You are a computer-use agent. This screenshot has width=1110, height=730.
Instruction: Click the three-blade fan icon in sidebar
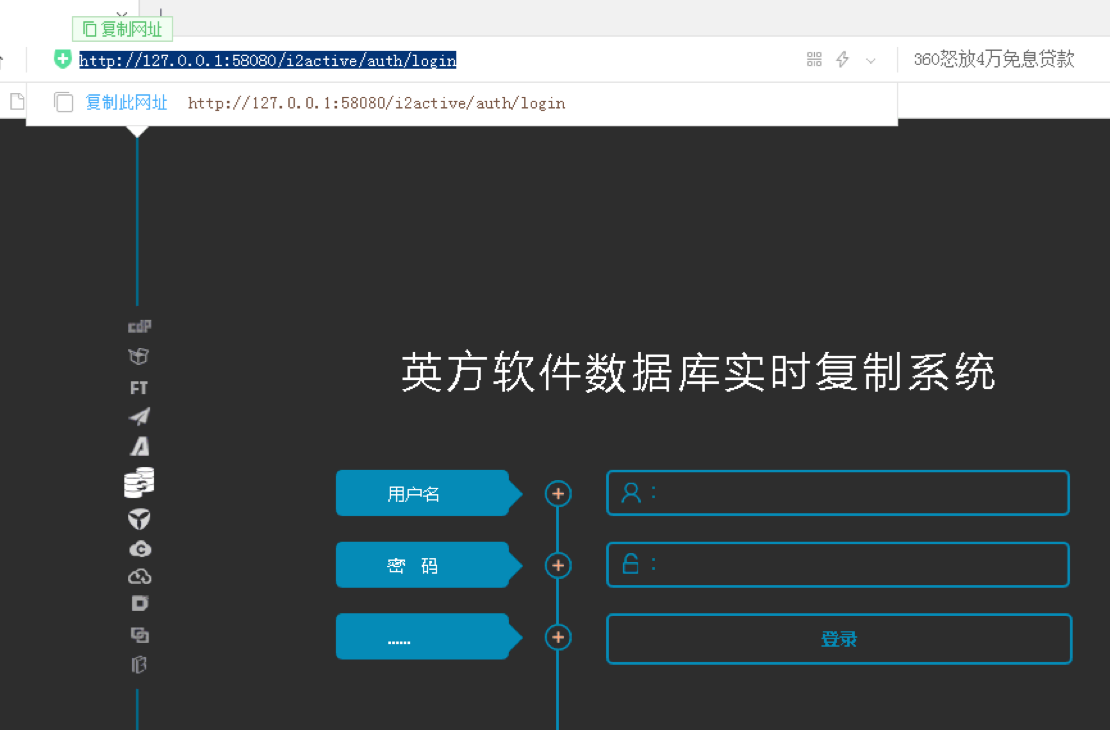[x=139, y=518]
